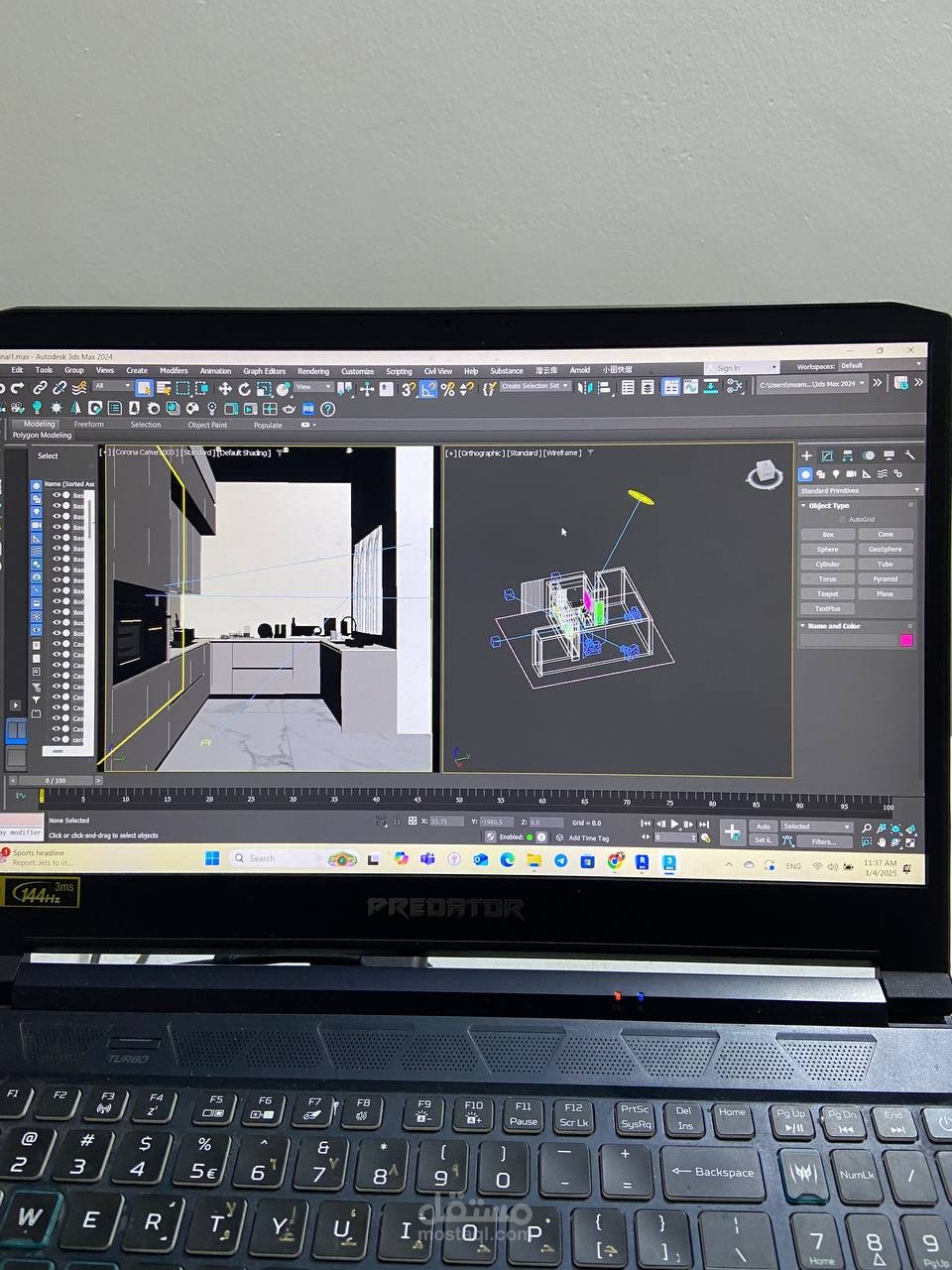Open the Workspaces Default dropdown

[879, 365]
